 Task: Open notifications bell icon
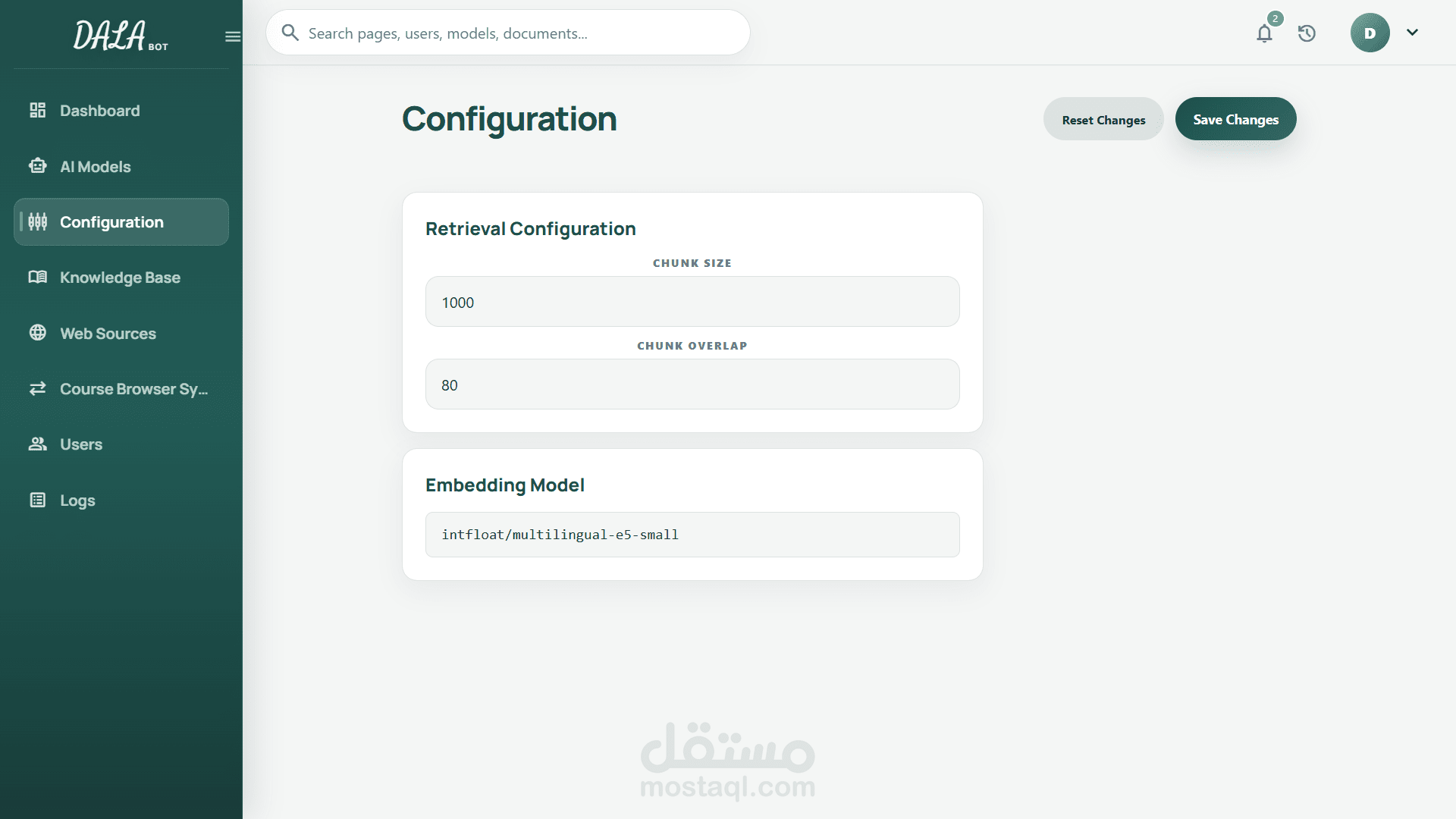pos(1264,33)
